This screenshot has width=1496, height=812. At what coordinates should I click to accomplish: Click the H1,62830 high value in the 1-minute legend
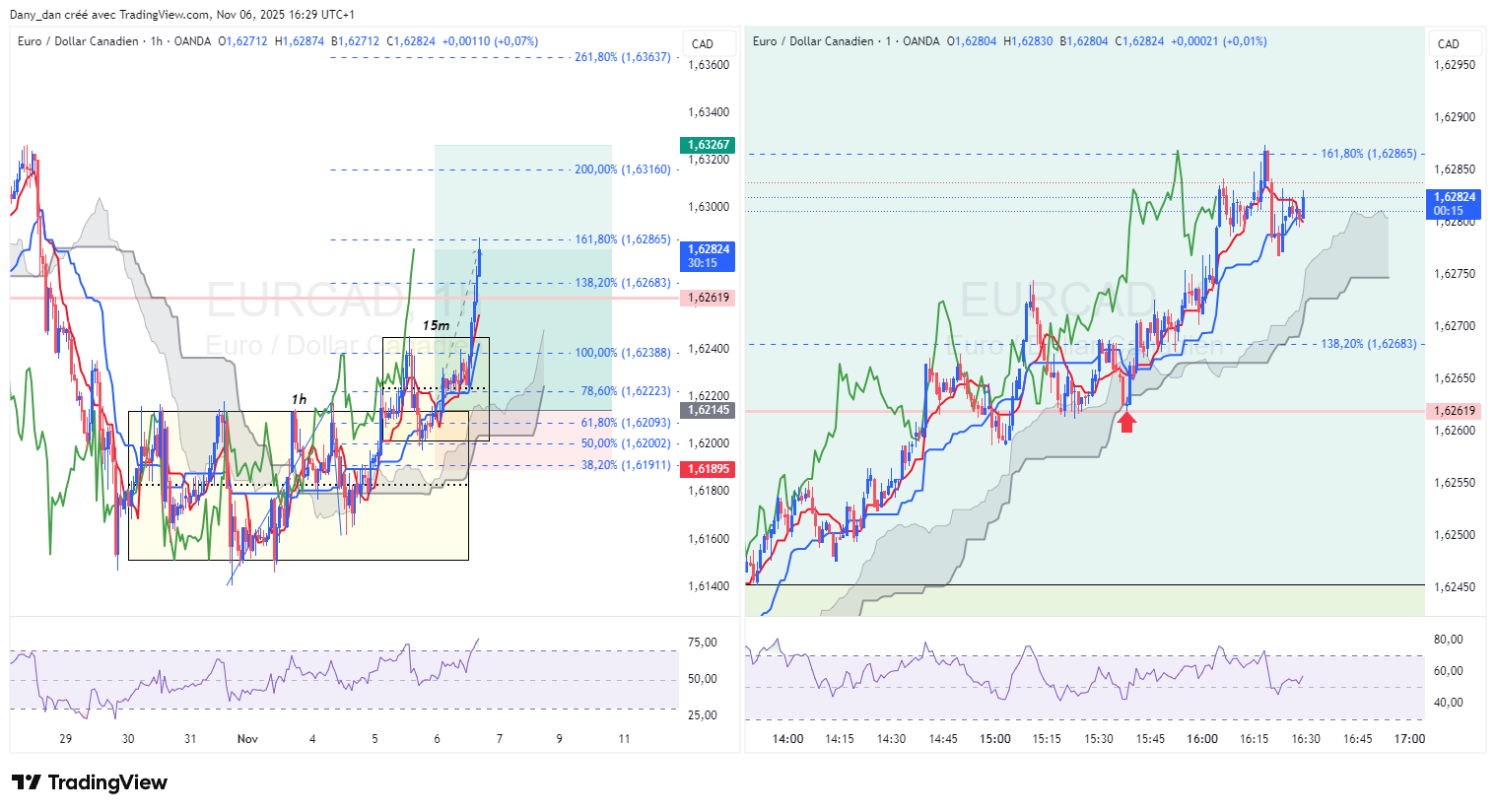click(1028, 41)
